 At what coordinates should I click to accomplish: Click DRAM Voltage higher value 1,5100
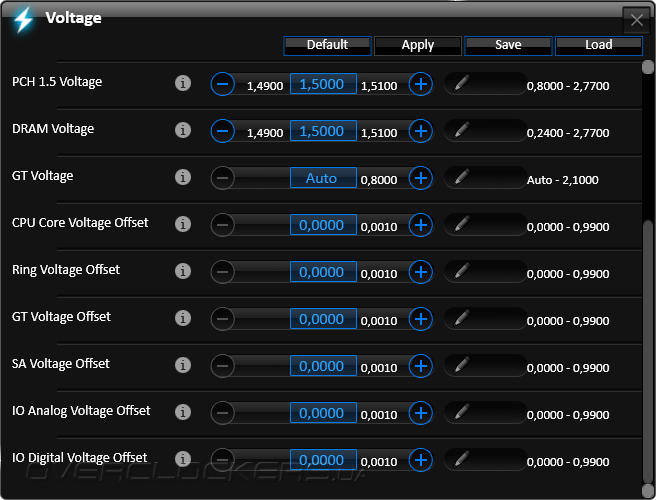pyautogui.click(x=379, y=133)
